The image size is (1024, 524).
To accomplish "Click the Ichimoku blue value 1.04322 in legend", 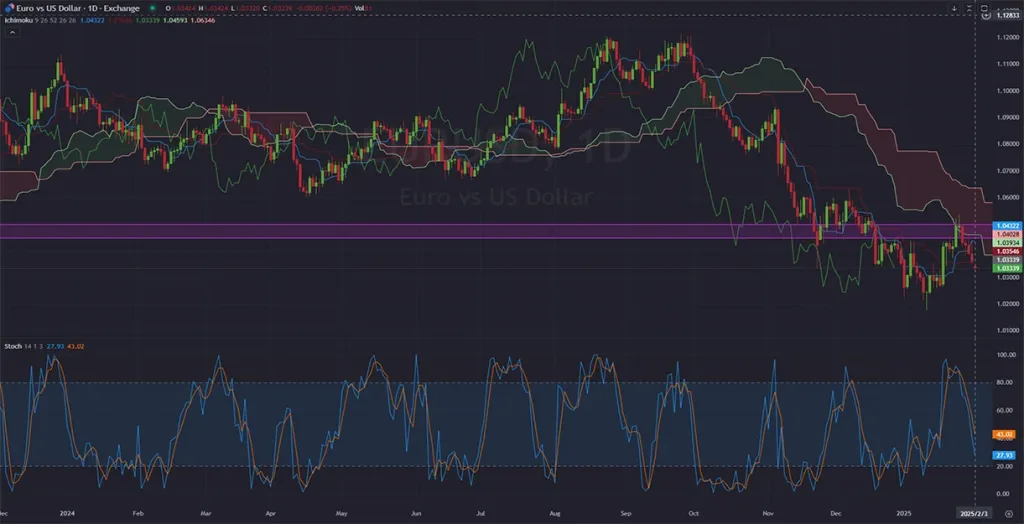I will point(91,20).
